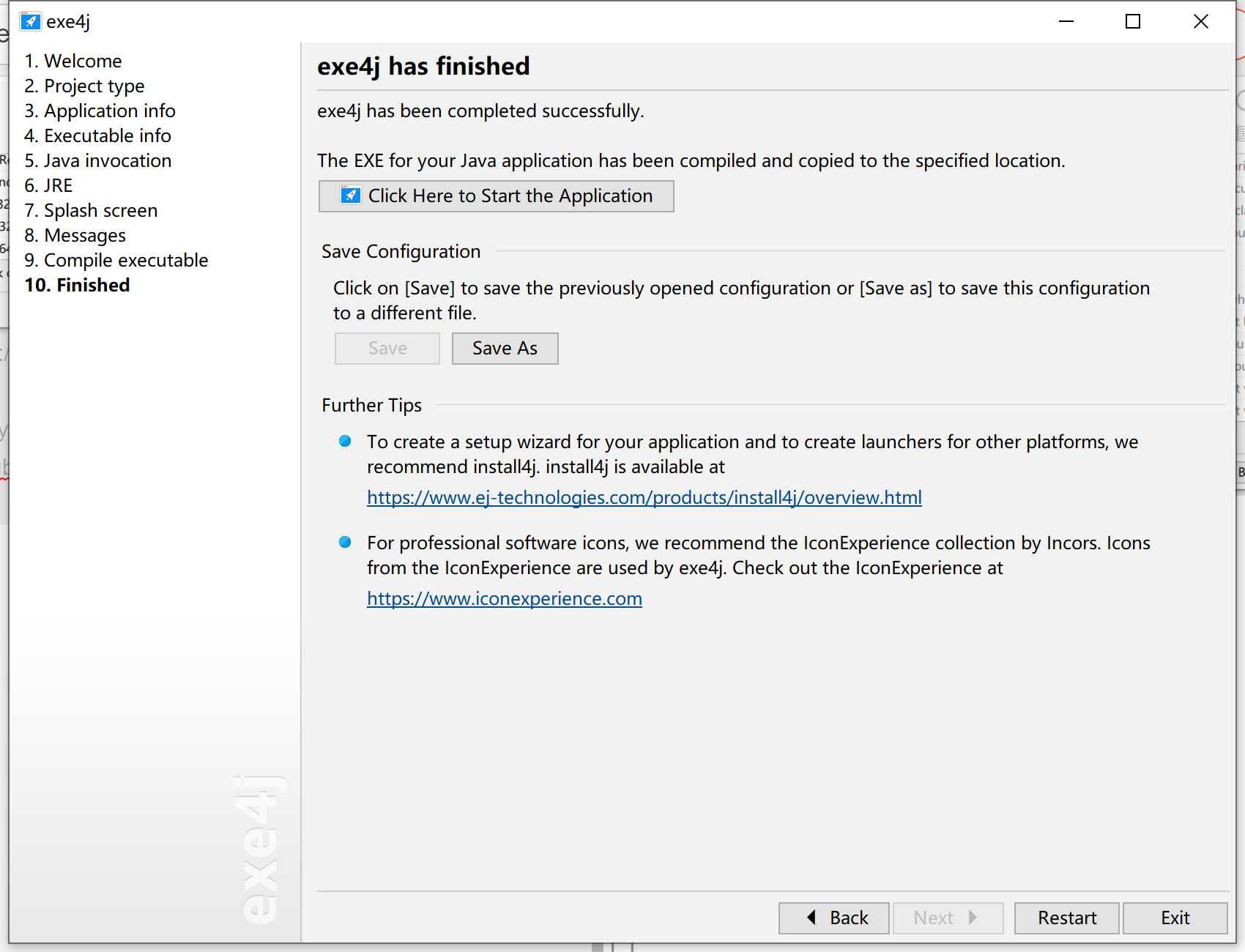Go to step 3. Application info
Viewport: 1245px width, 952px height.
[100, 111]
